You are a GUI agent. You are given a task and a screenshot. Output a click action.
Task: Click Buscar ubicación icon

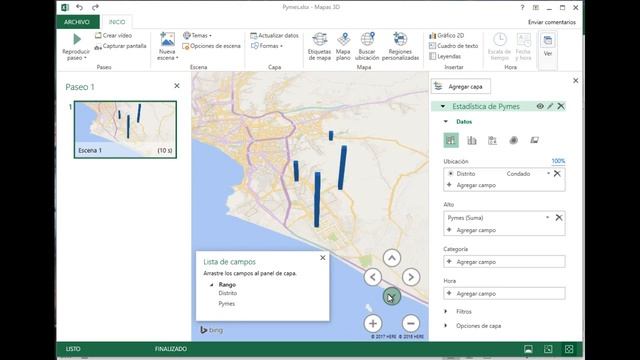tap(367, 40)
